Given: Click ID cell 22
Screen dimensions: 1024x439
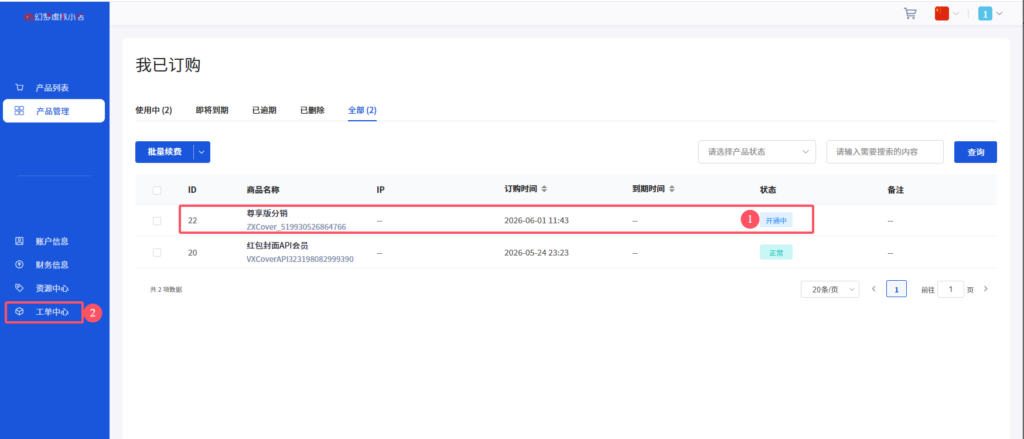Looking at the screenshot, I should pos(193,221).
